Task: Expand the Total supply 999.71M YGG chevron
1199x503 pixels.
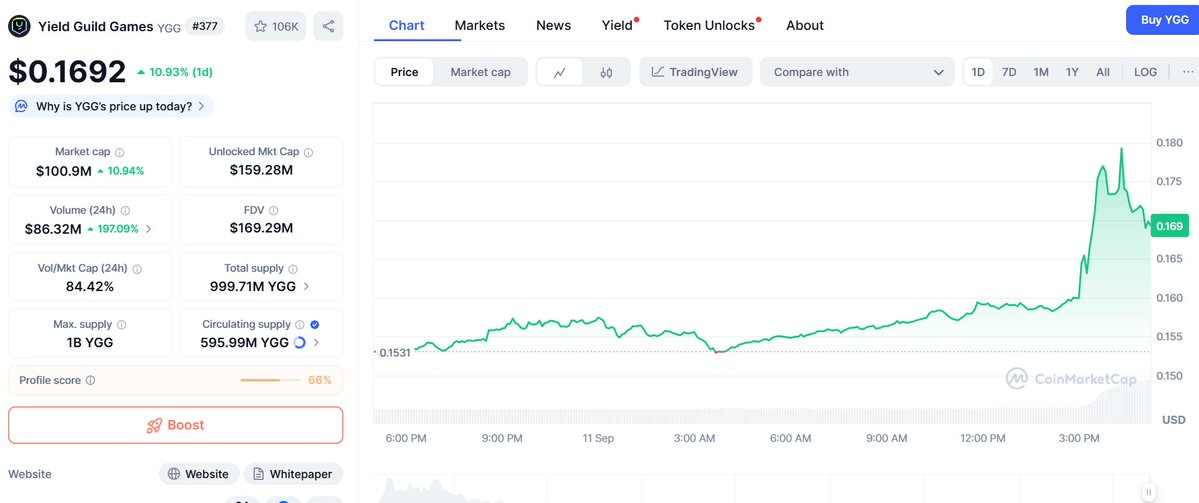Action: click(x=307, y=287)
